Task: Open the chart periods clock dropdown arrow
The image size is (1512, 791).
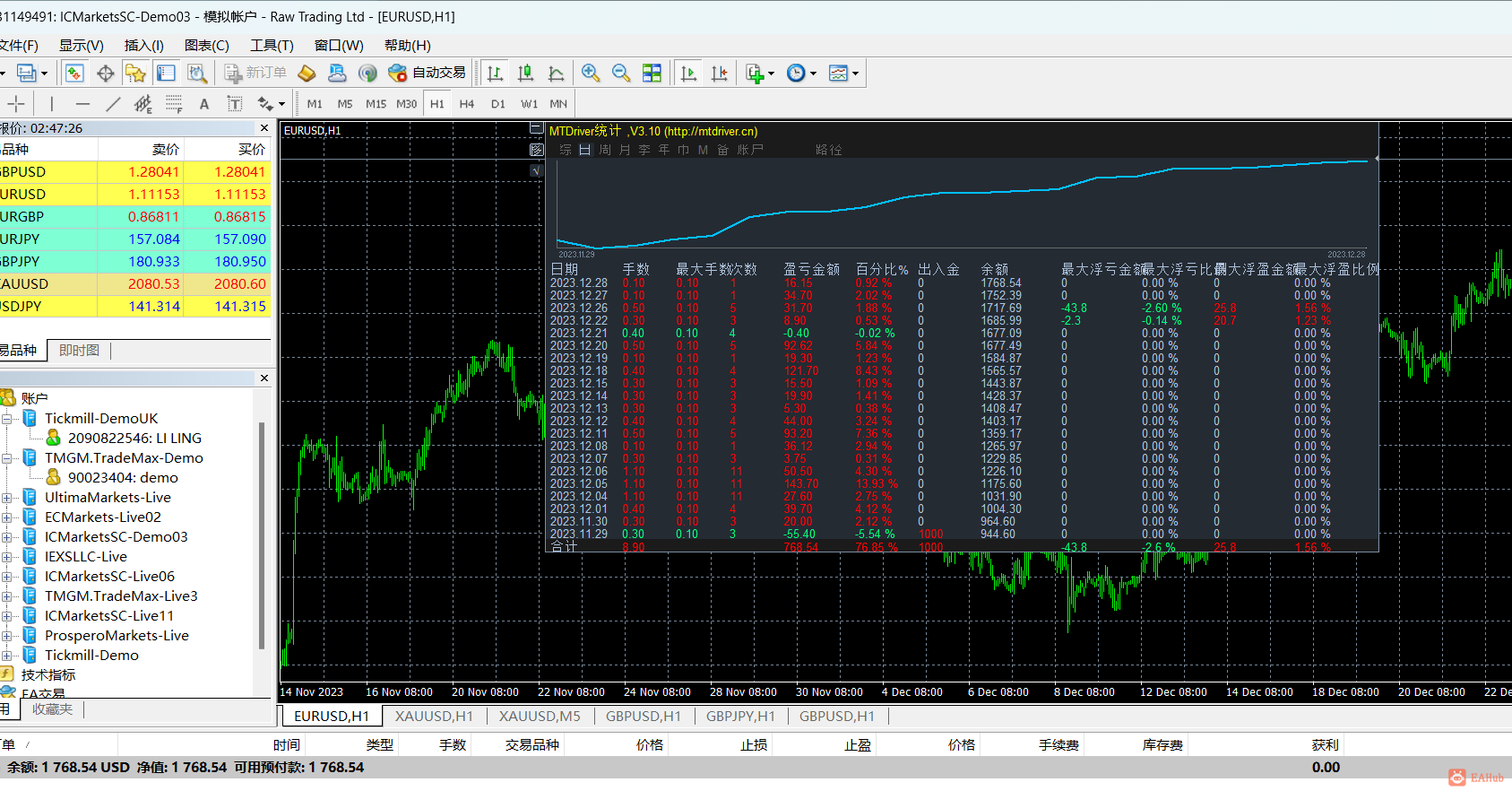Action: coord(813,74)
